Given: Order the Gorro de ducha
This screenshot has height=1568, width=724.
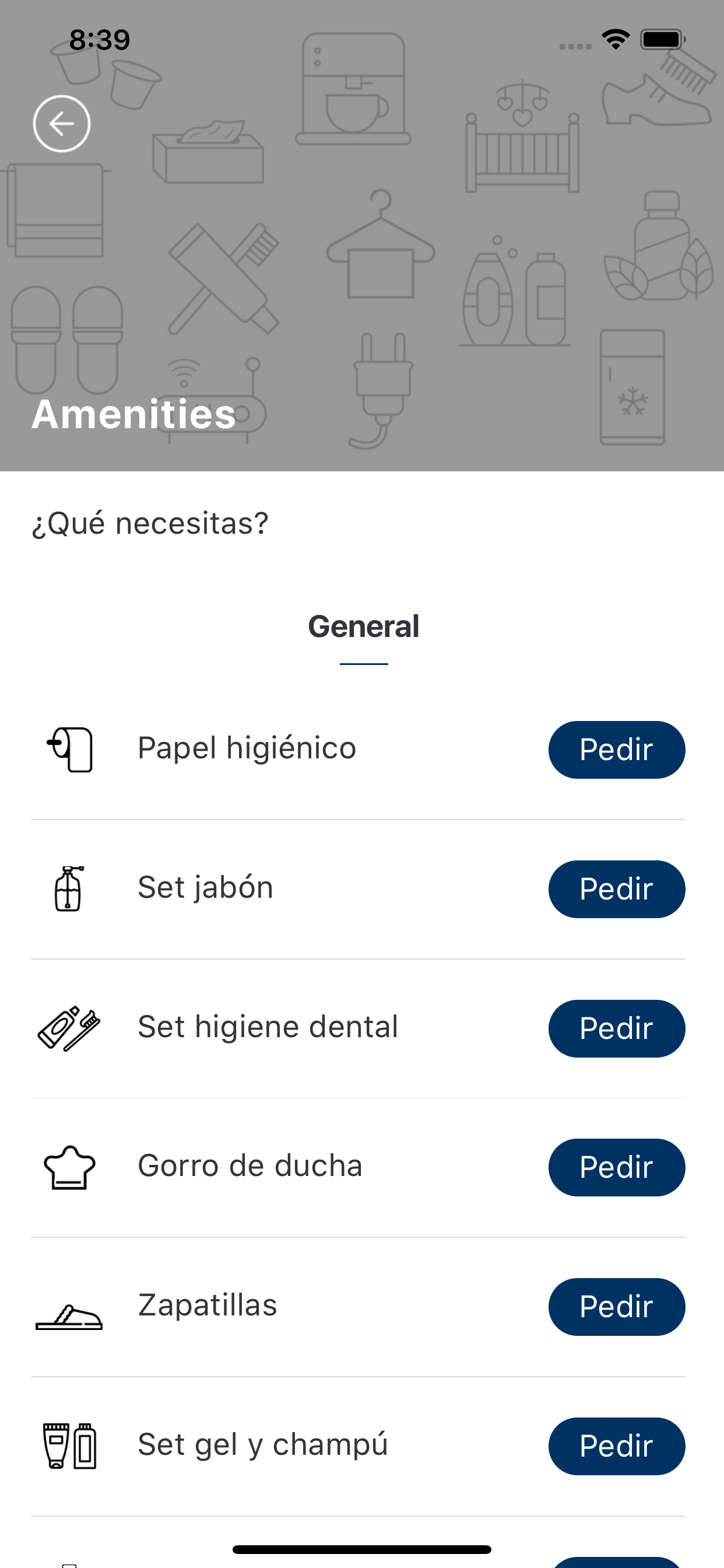Looking at the screenshot, I should pos(616,1167).
